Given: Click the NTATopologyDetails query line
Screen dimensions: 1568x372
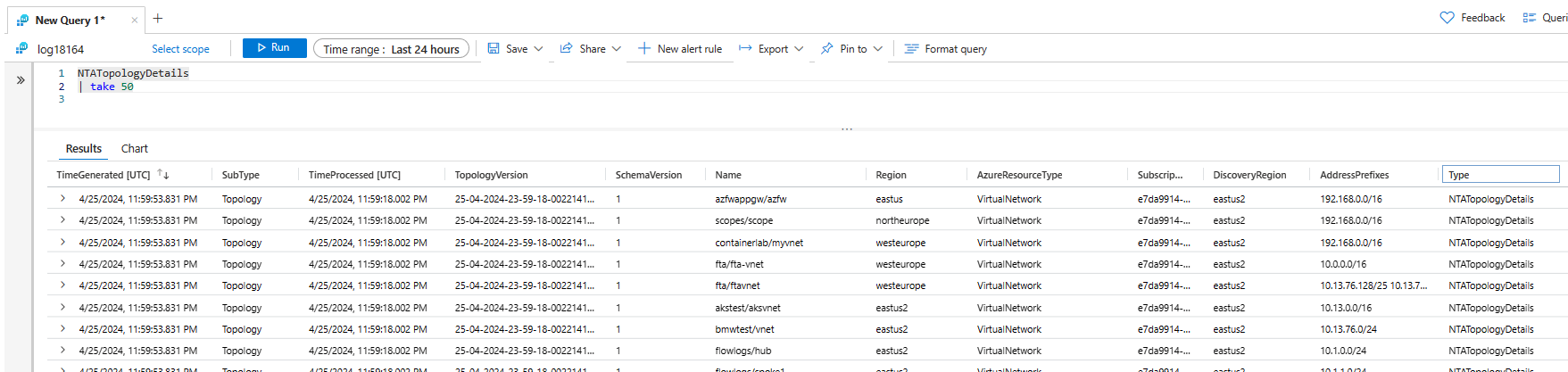Looking at the screenshot, I should 133,73.
